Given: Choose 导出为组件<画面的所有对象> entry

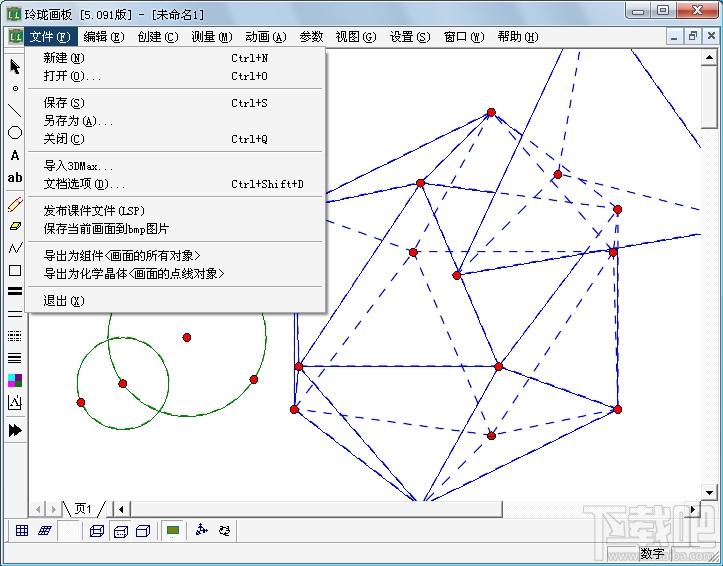Looking at the screenshot, I should 175,256.
